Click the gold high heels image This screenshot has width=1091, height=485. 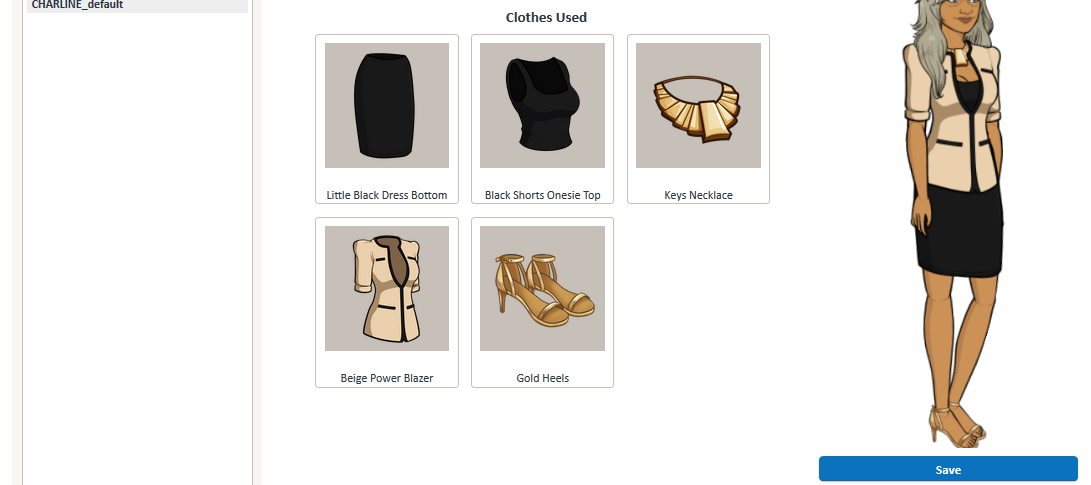[x=542, y=288]
